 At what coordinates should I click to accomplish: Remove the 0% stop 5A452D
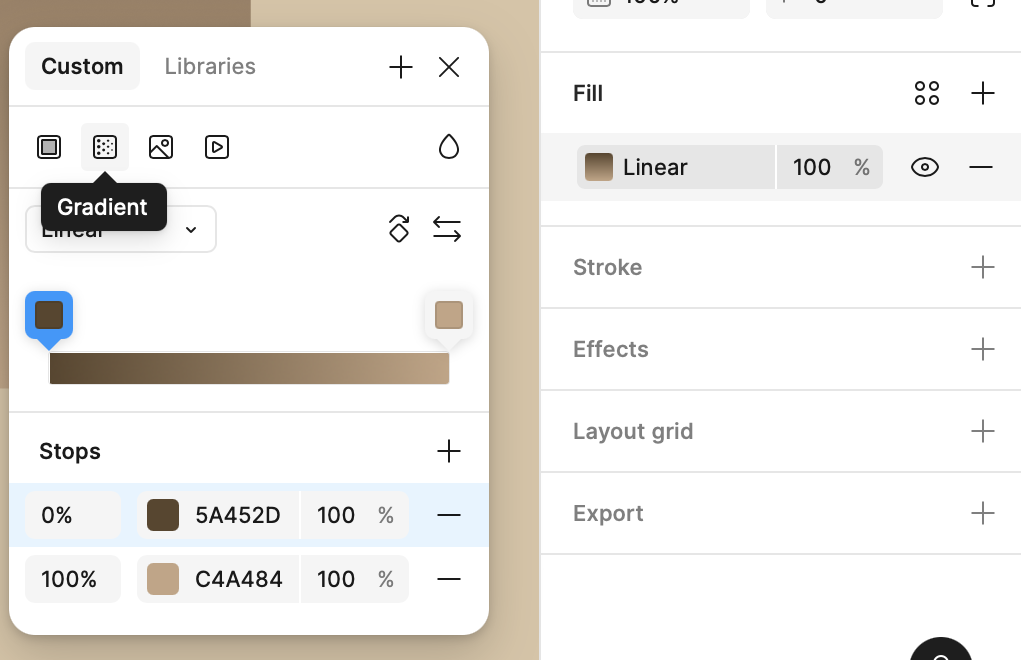tap(449, 515)
